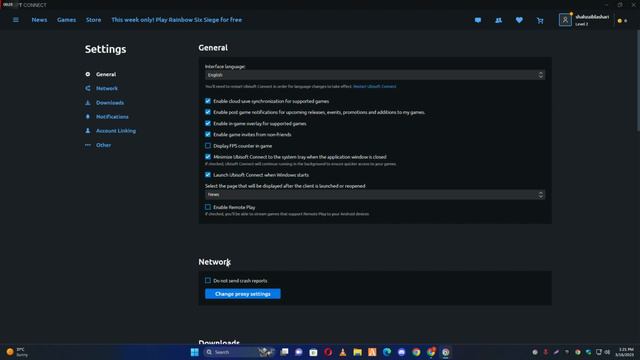Click the username next to avatar
This screenshot has height=360, width=640.
pos(592,17)
